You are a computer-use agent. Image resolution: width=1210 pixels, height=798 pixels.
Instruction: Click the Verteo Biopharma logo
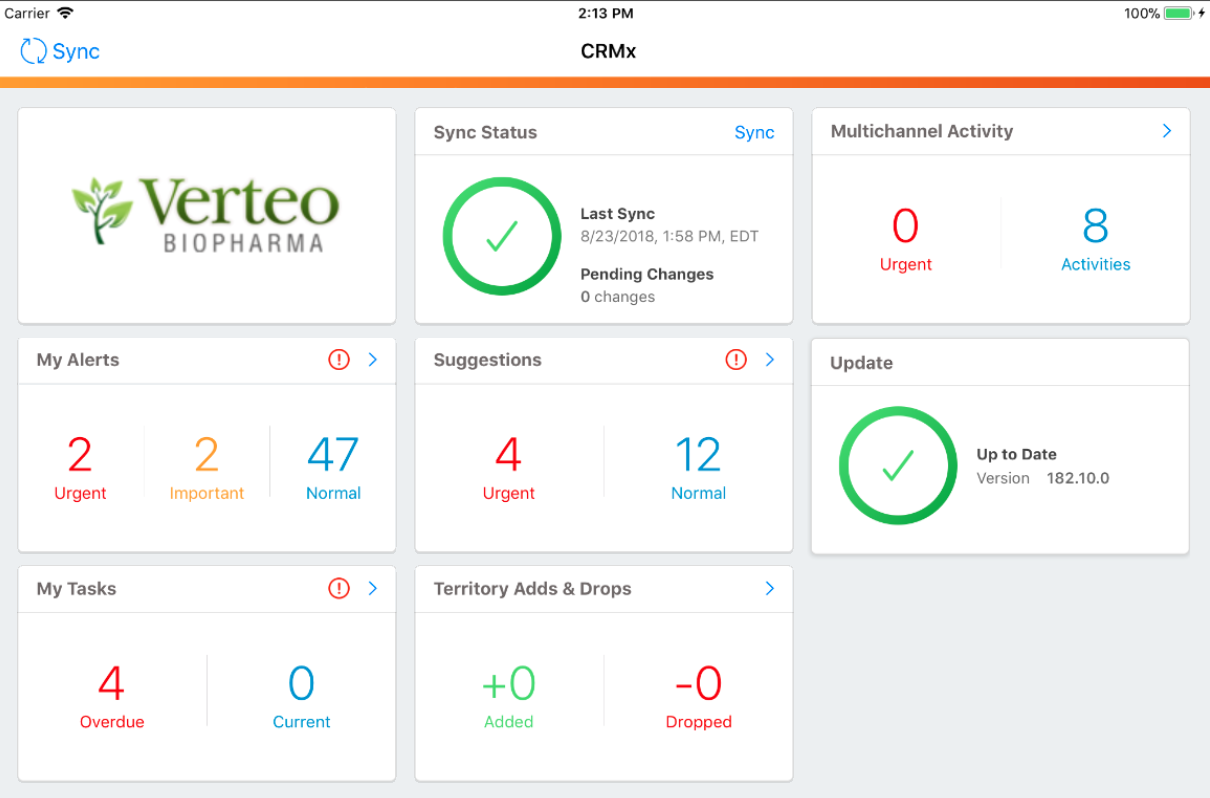tap(206, 214)
